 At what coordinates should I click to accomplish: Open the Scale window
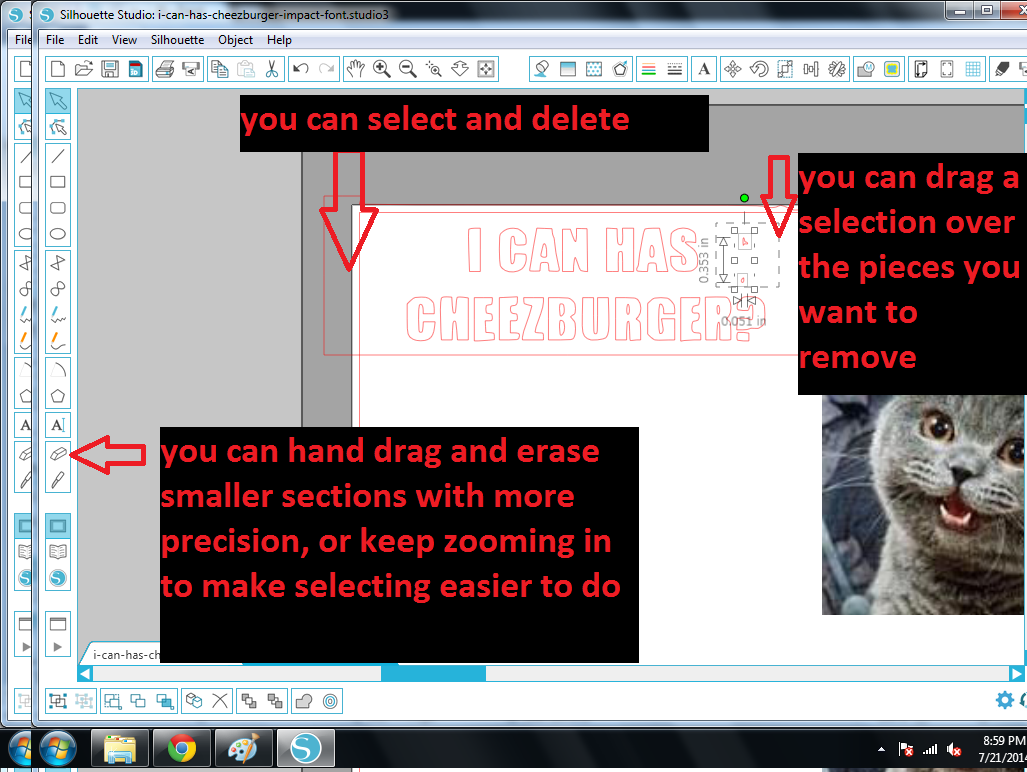point(785,69)
